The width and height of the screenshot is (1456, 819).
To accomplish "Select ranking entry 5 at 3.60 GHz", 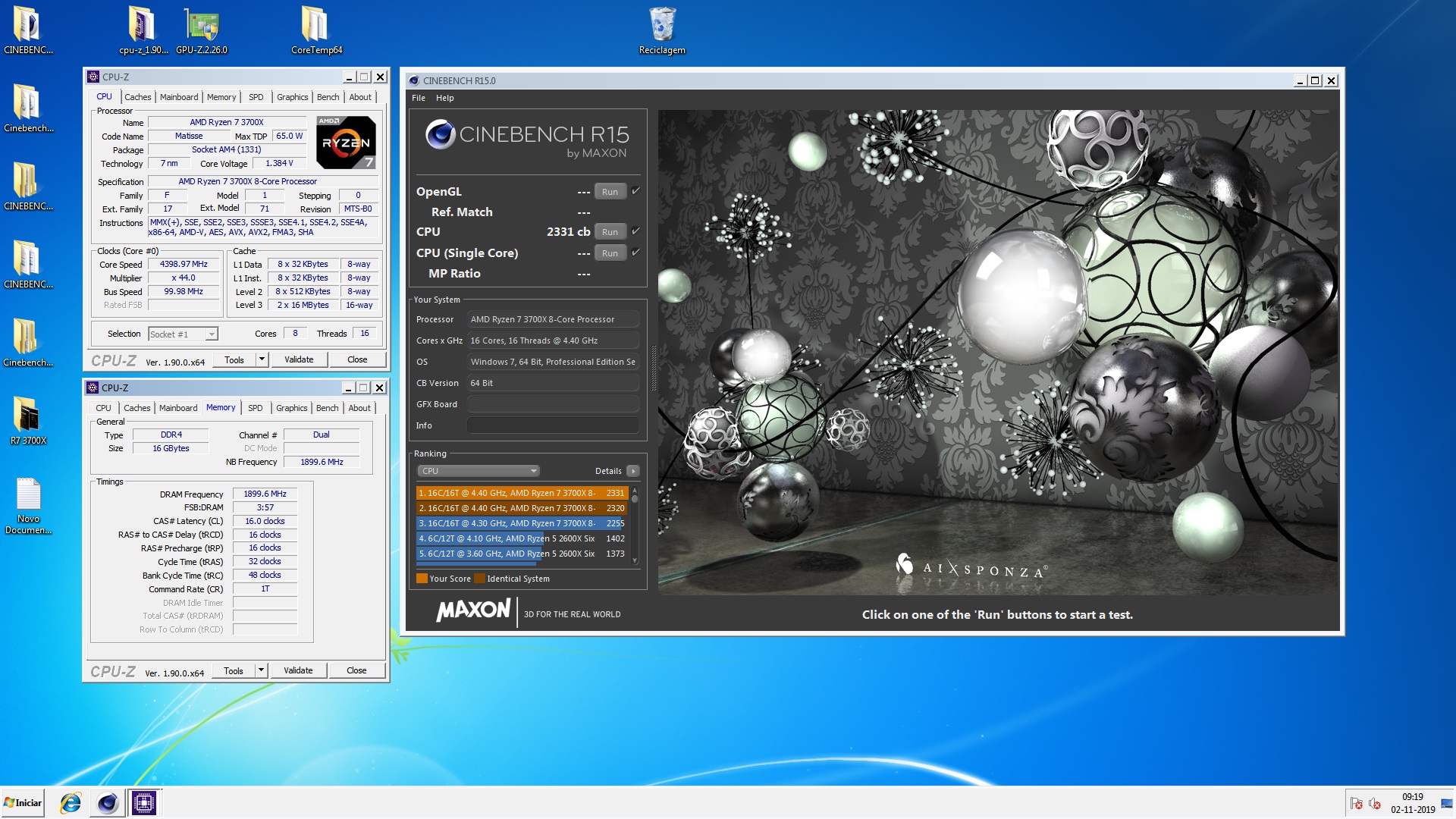I will [522, 554].
